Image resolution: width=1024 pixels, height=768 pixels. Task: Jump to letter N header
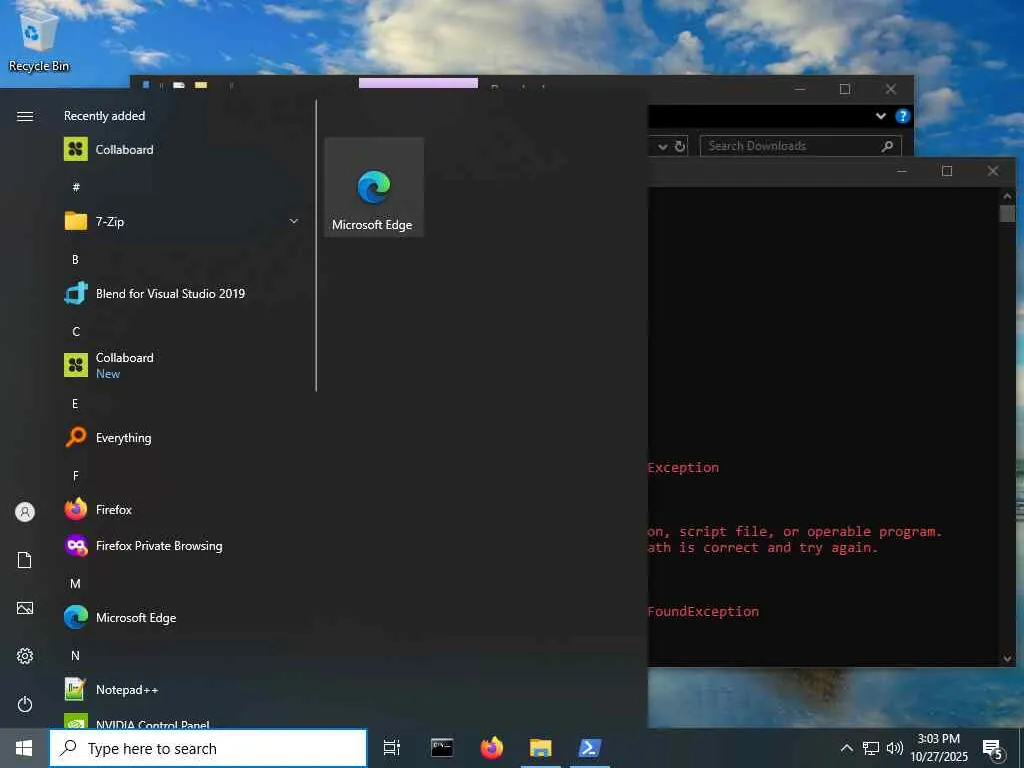point(75,655)
